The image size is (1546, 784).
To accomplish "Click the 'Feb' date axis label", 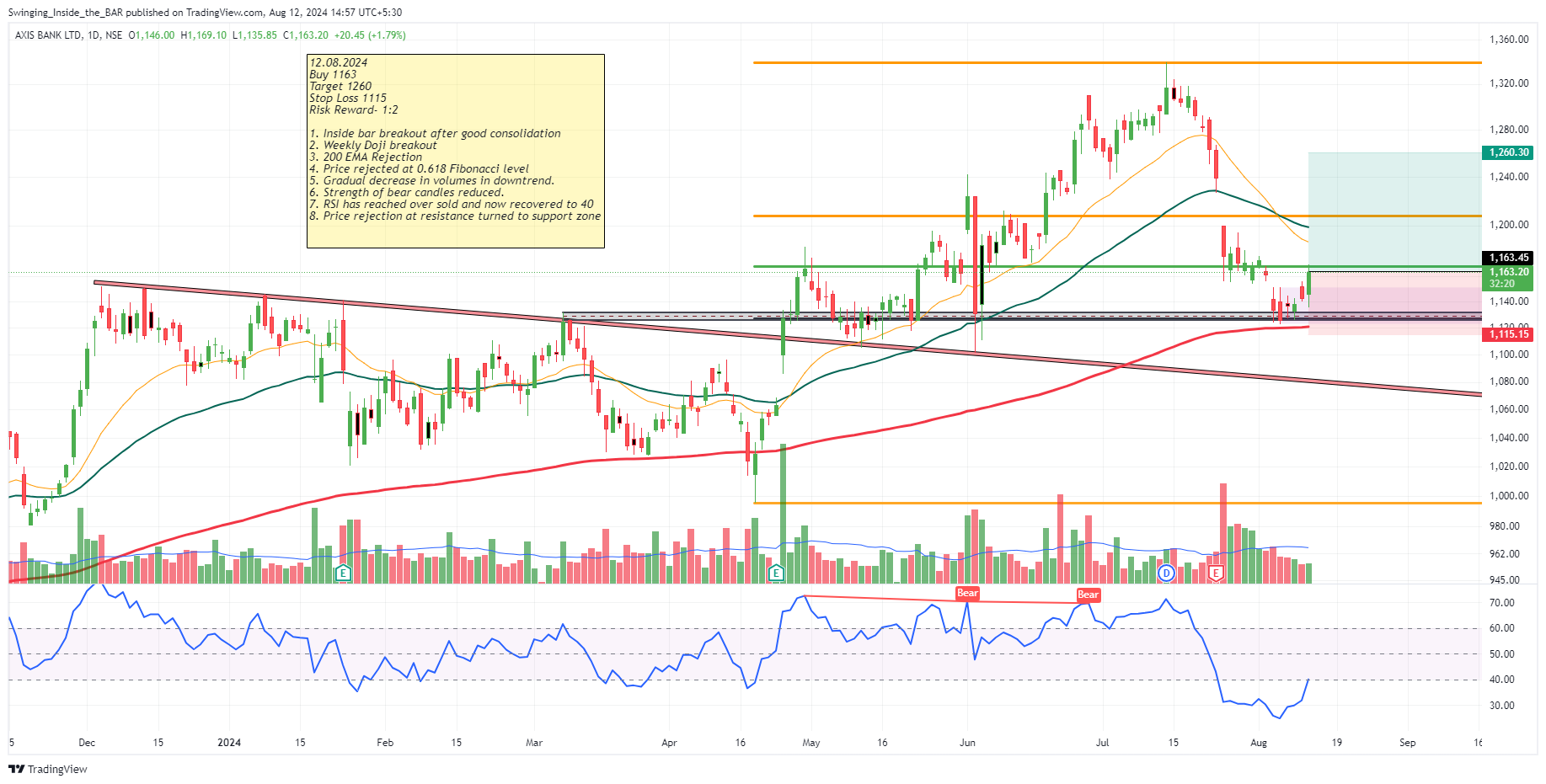I will (385, 743).
